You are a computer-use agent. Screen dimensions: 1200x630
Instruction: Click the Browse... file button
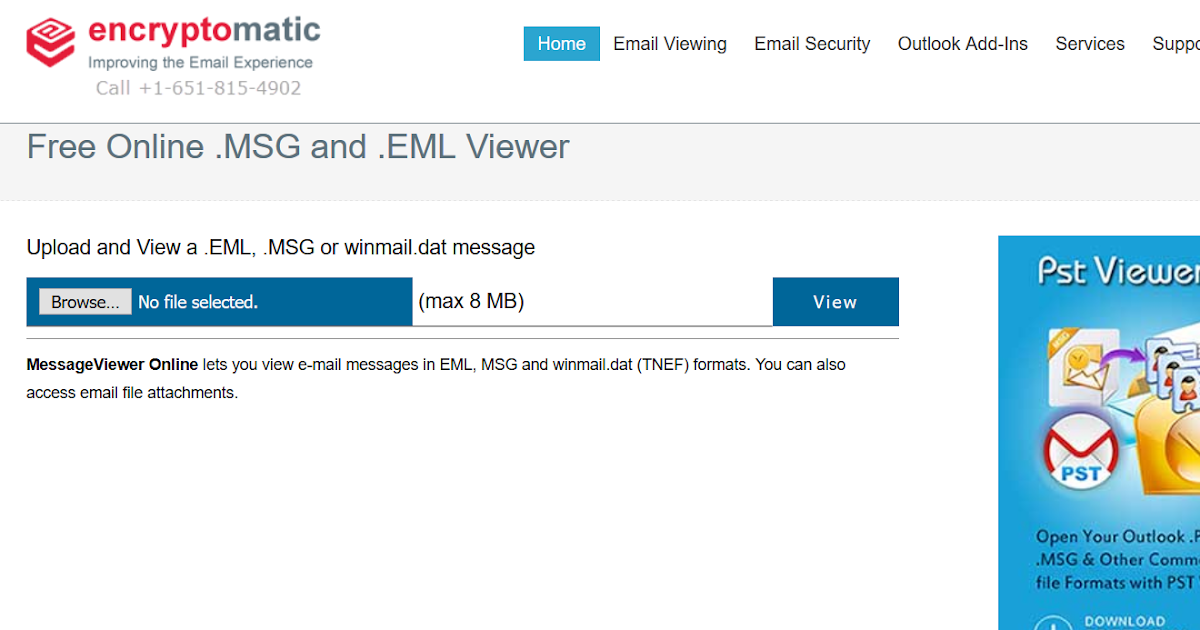(x=85, y=302)
